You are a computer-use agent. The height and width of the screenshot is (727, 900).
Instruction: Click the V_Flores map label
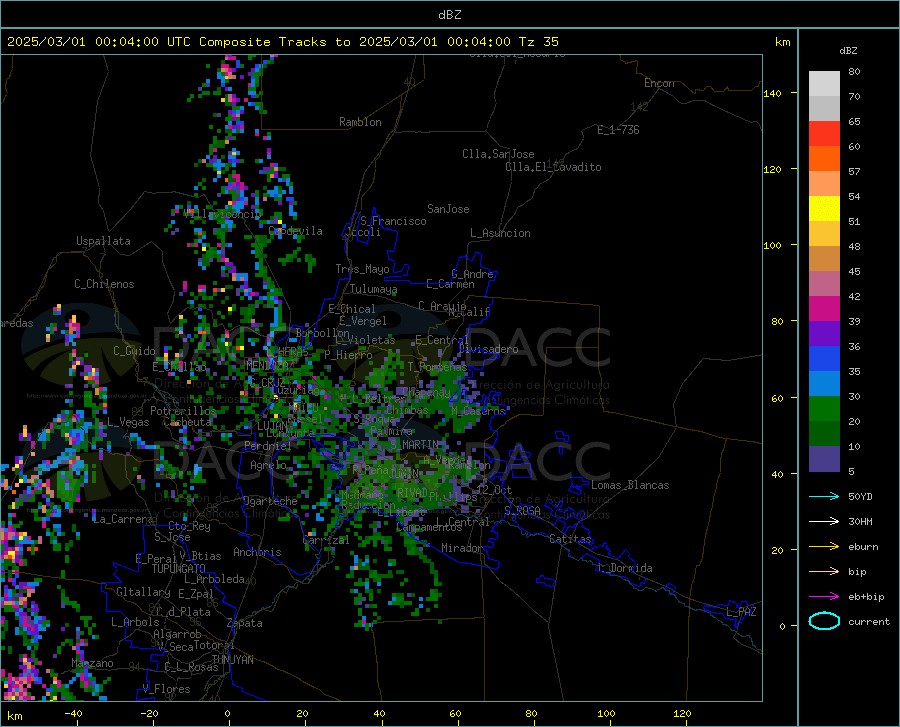click(166, 689)
